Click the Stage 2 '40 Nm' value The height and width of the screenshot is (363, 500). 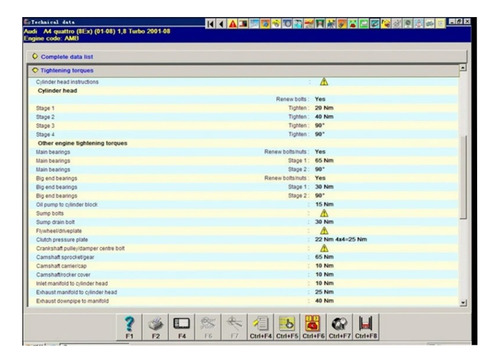(324, 117)
